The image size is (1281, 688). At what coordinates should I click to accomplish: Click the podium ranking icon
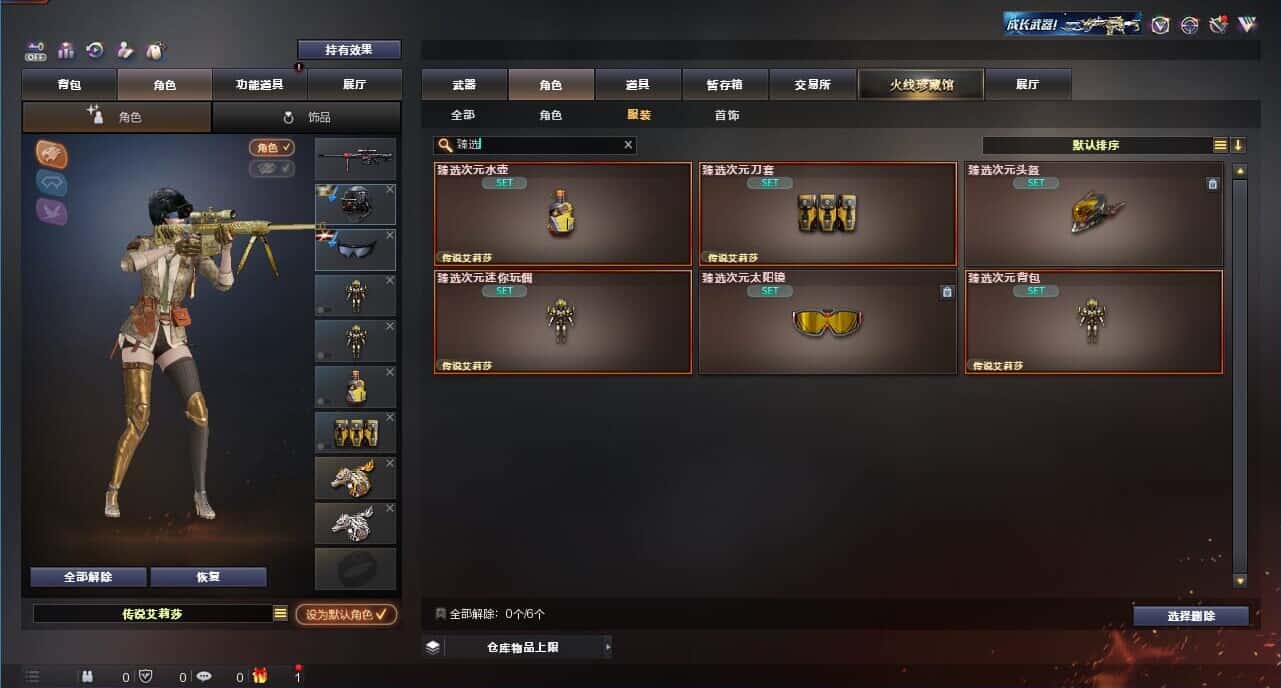click(x=66, y=50)
